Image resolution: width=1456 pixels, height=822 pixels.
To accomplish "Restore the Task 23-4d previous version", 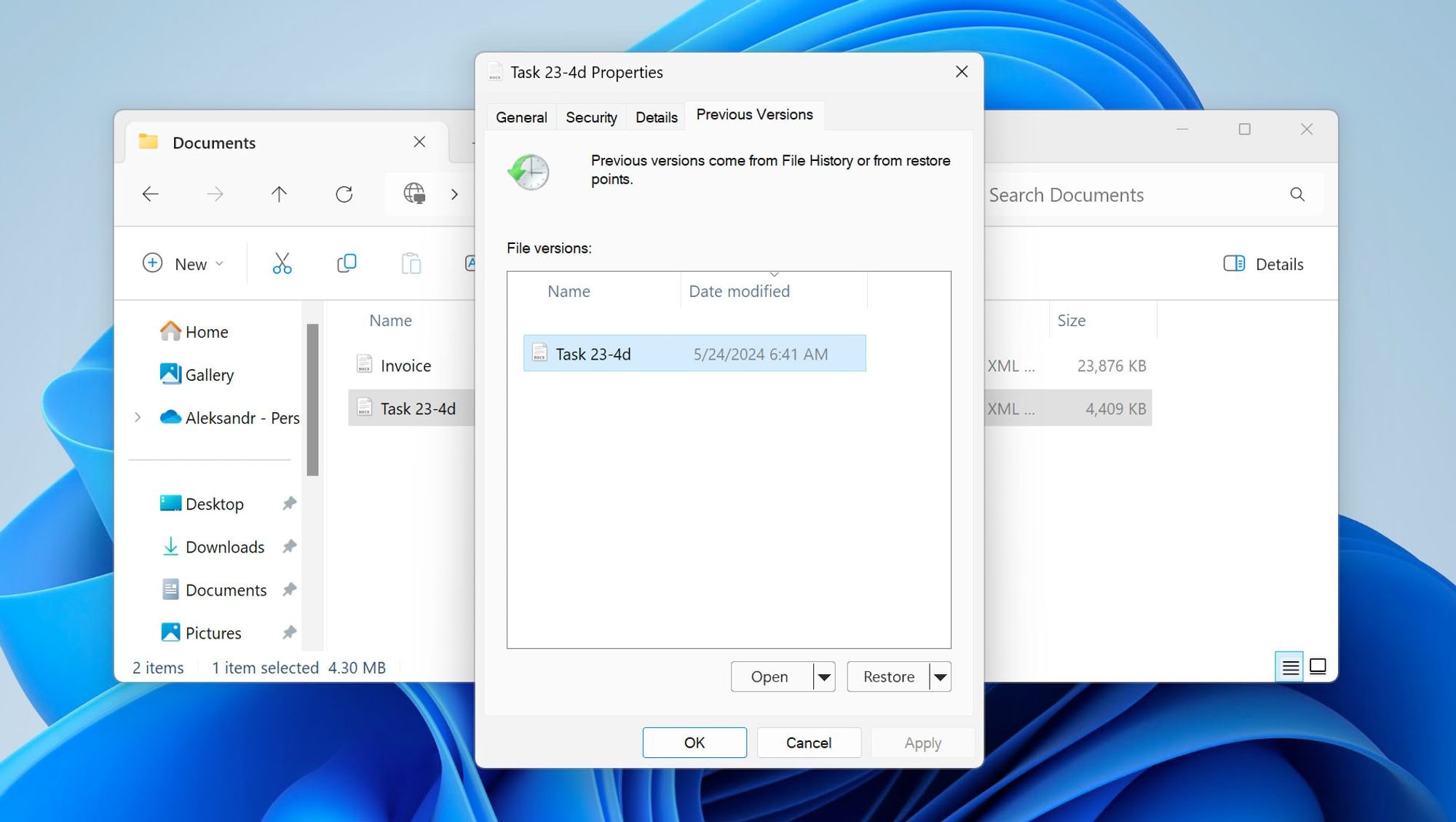I will pos(888,676).
